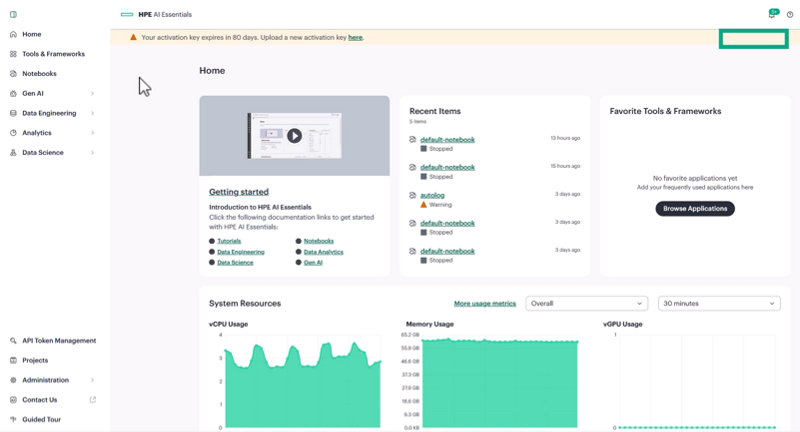Open the Gen AI documentation link
800x432 pixels.
[x=313, y=263]
